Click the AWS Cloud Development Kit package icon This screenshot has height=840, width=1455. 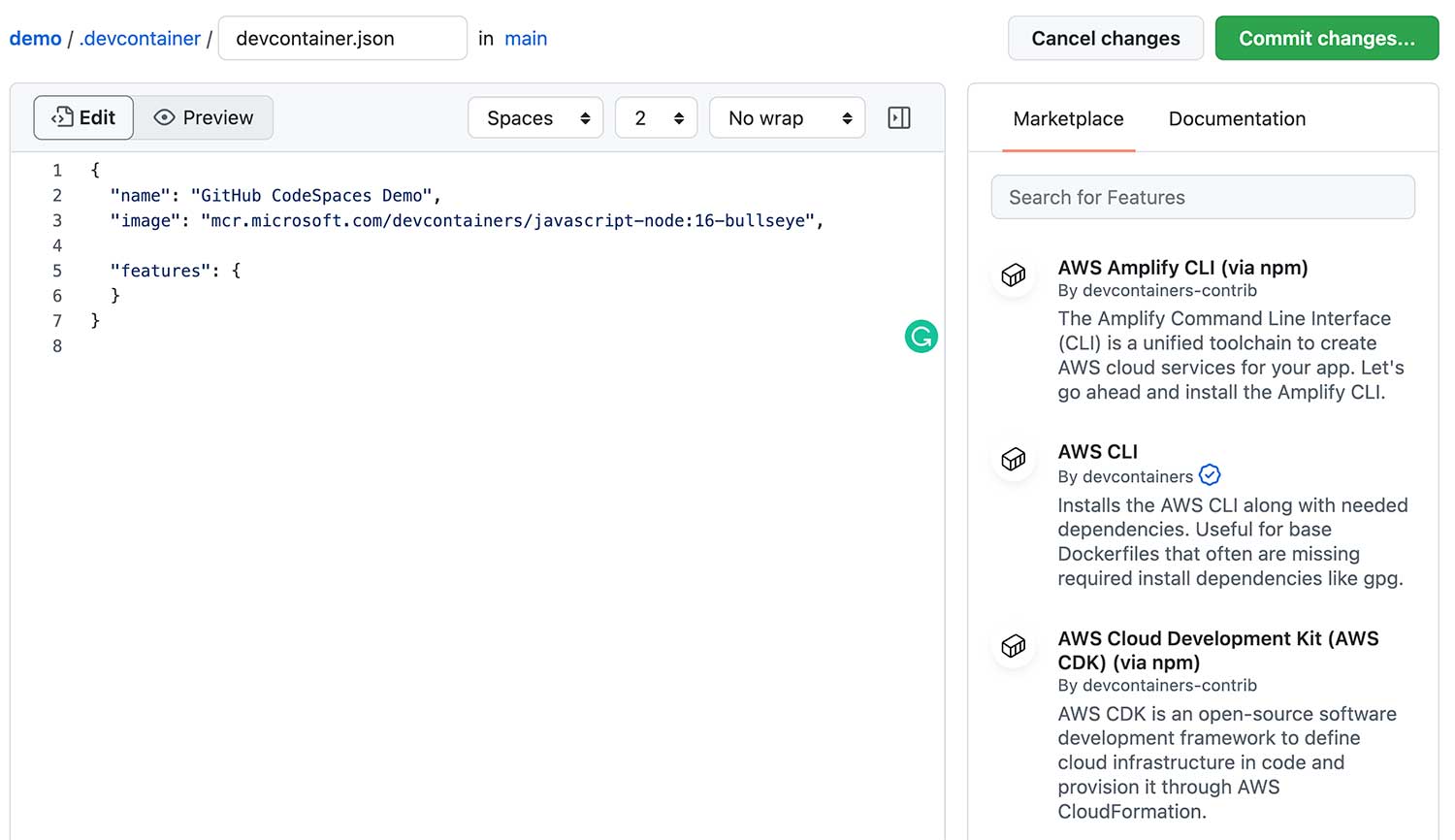pyautogui.click(x=1014, y=646)
